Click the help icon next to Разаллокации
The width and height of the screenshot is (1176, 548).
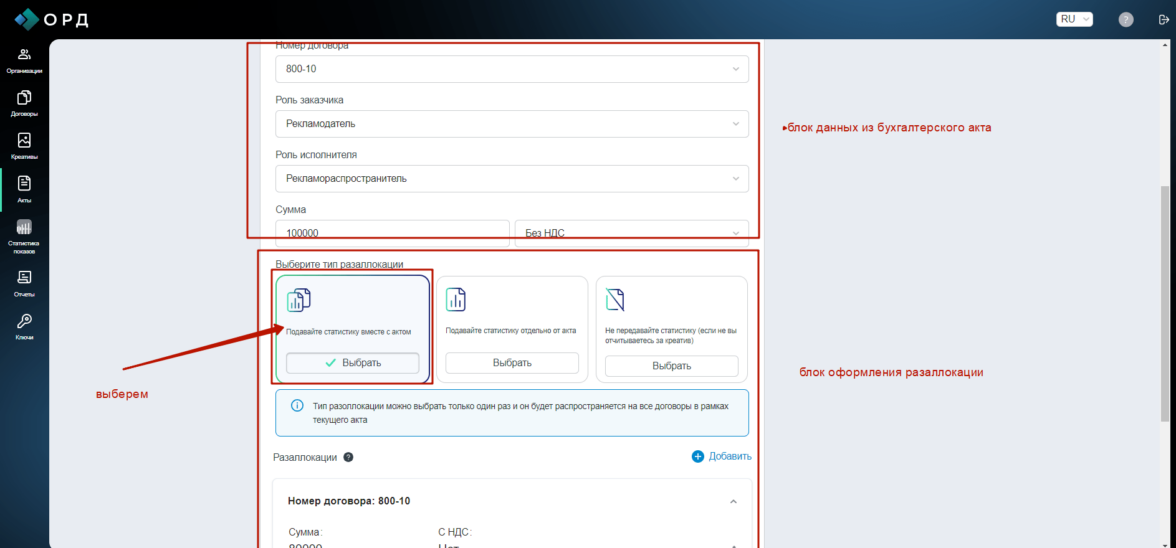348,457
